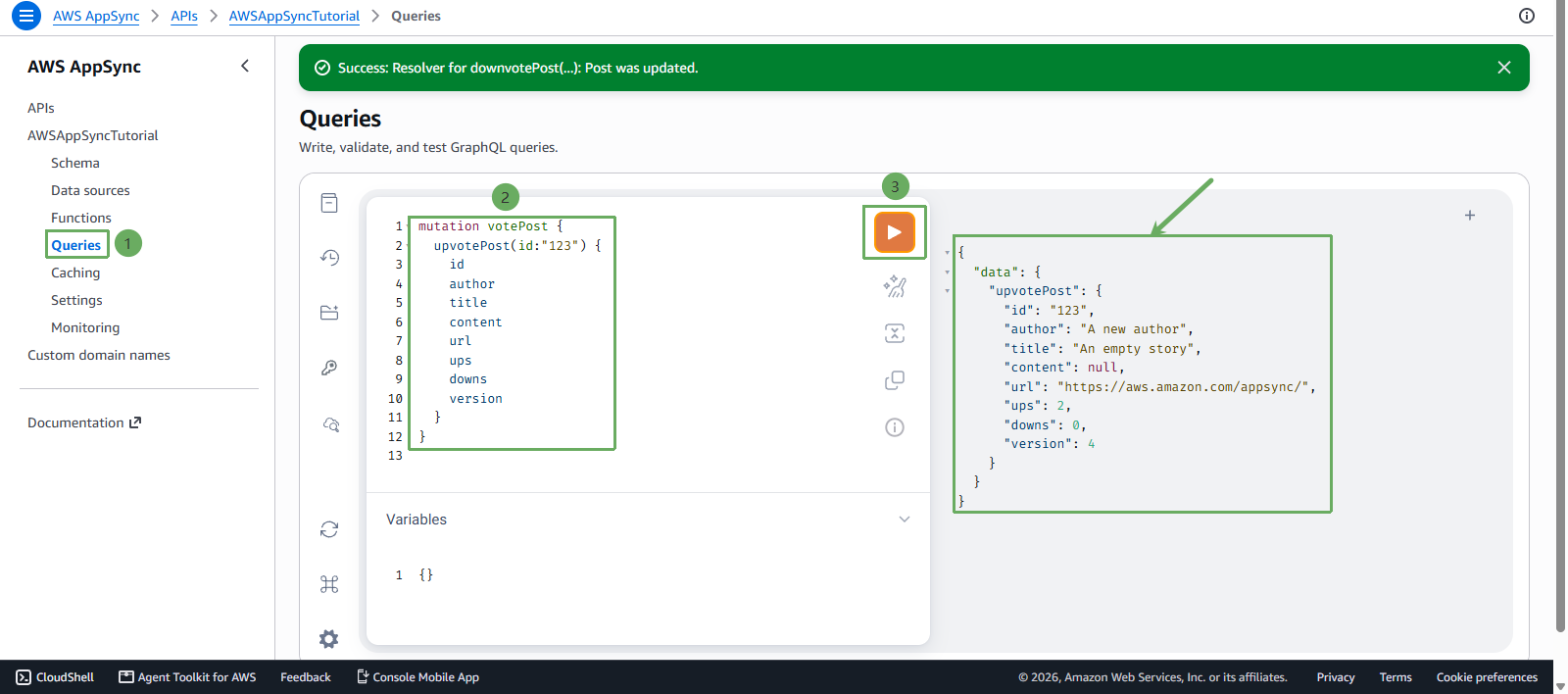Open Privacy link in footer
Viewport: 1568px width, 694px height.
point(1336,677)
